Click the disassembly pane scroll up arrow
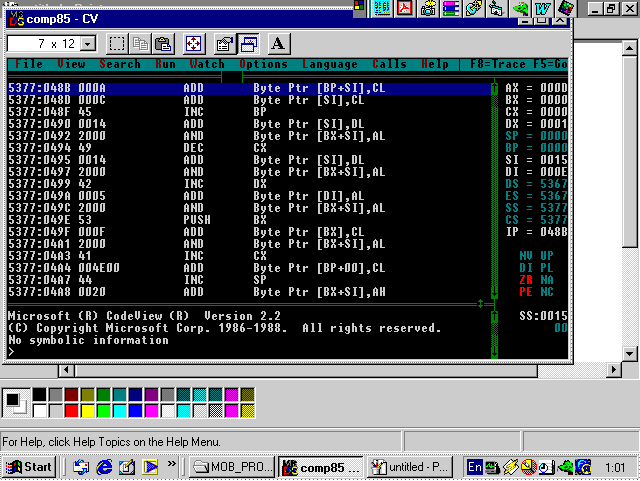 [x=494, y=88]
